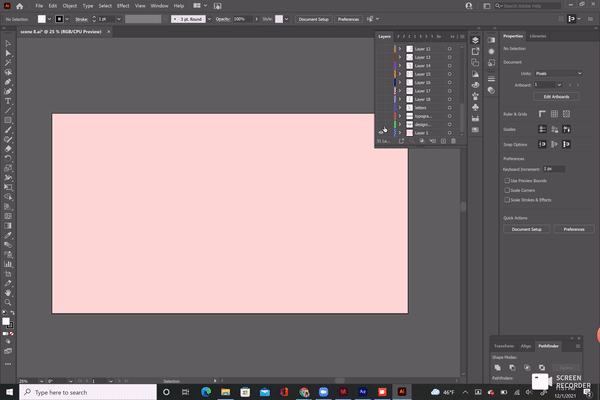
Task: Select the Eraser tool
Action: [x=8, y=149]
